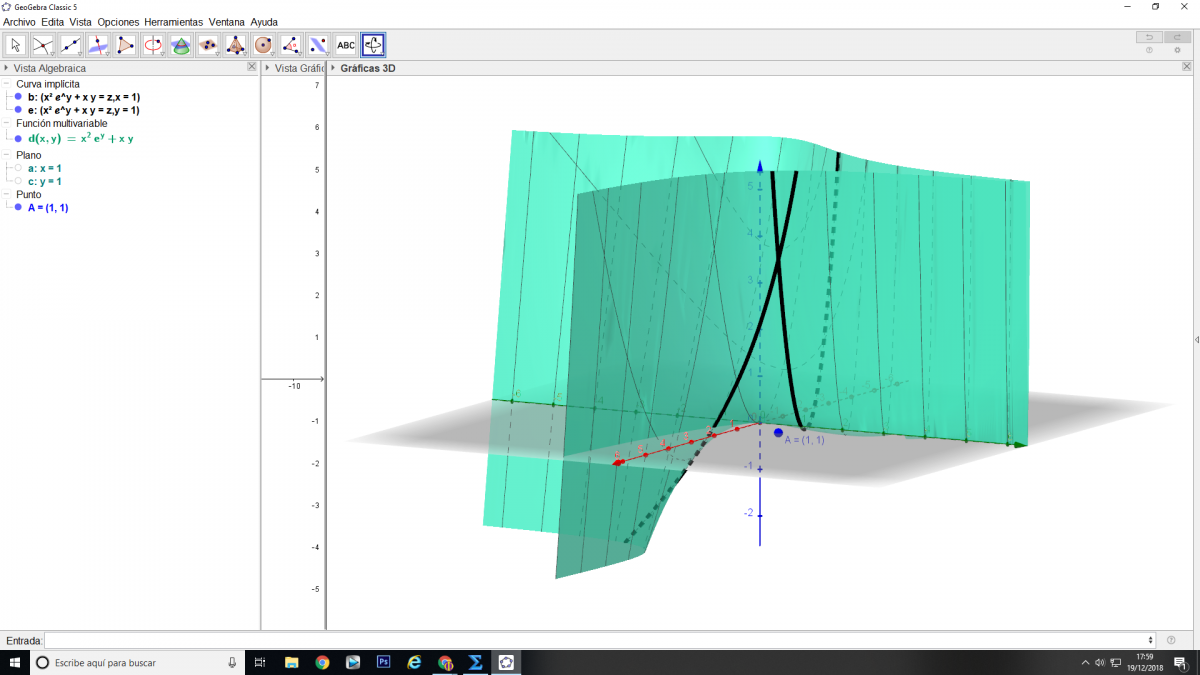Viewport: 1200px width, 675px height.
Task: Hide the multivariable function d(x, y)
Action: point(18,138)
